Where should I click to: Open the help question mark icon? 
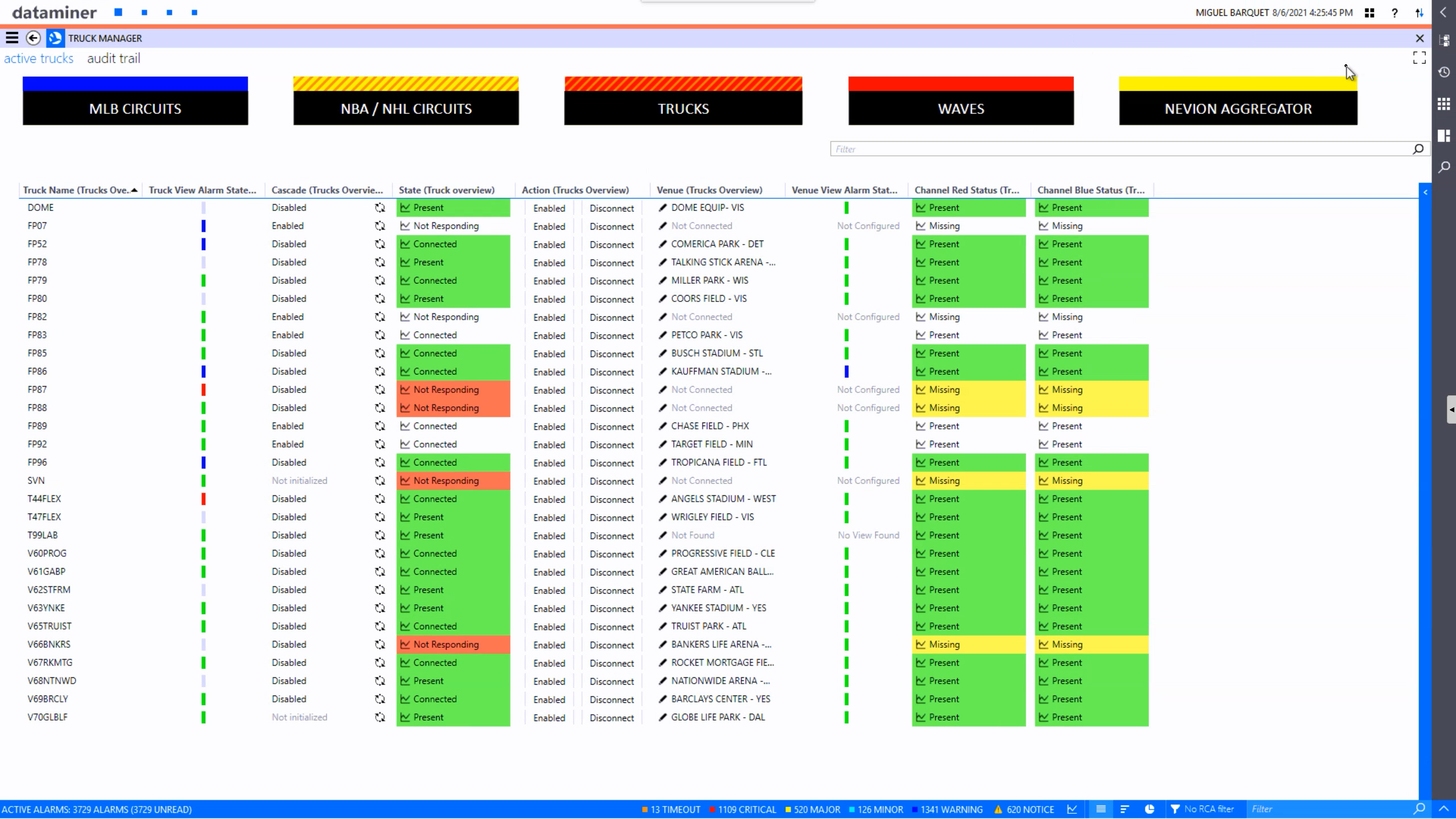[1395, 13]
